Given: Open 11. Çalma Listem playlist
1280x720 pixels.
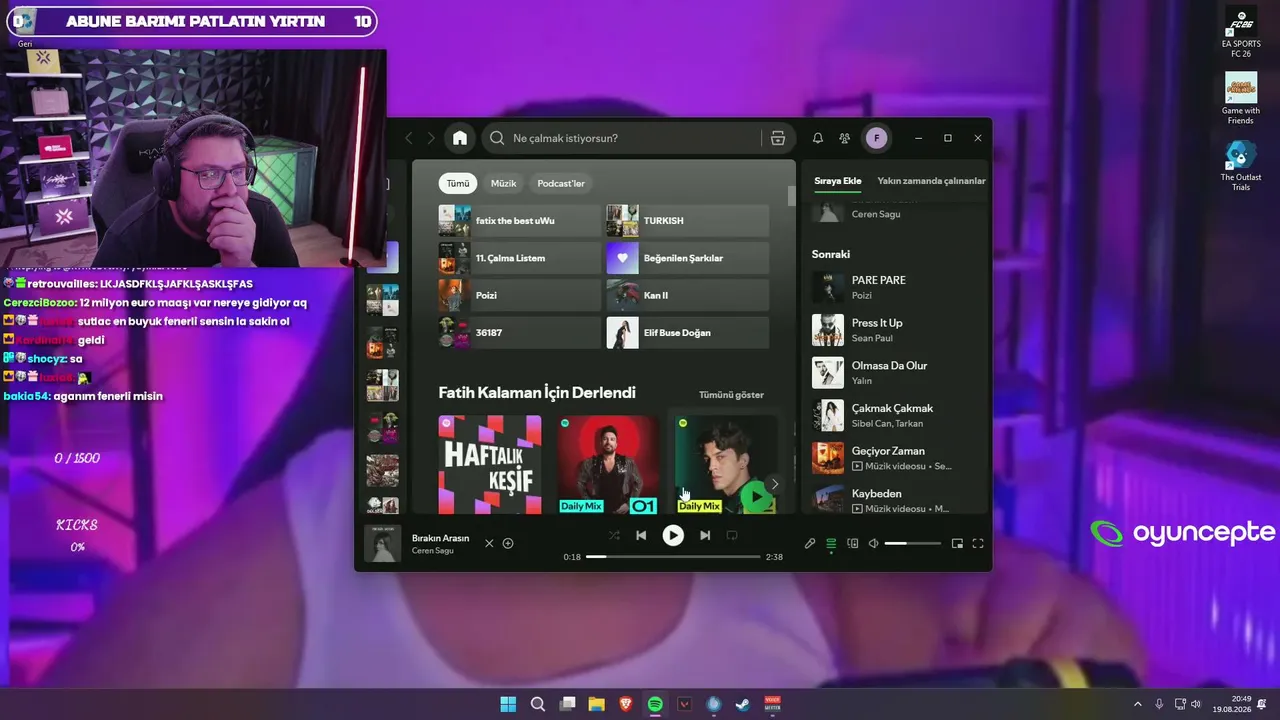Looking at the screenshot, I should point(520,258).
